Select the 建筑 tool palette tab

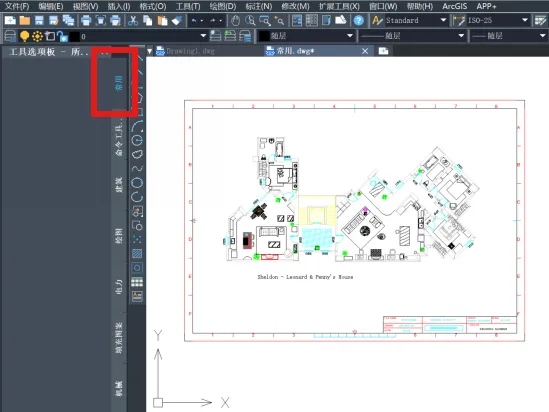(119, 184)
